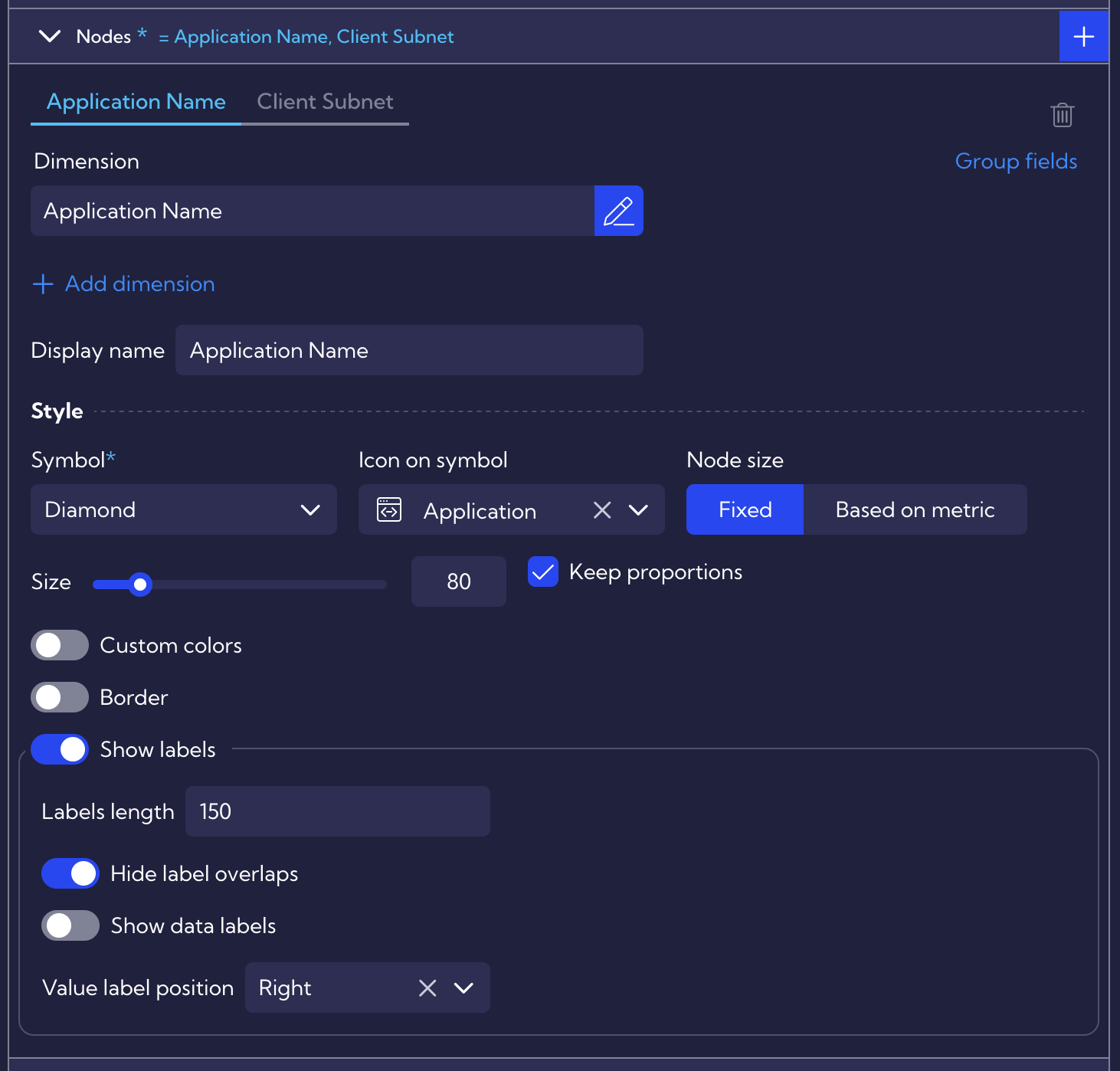Screen dimensions: 1120x1071
Task: Turn off Show labels
Action: pos(60,749)
